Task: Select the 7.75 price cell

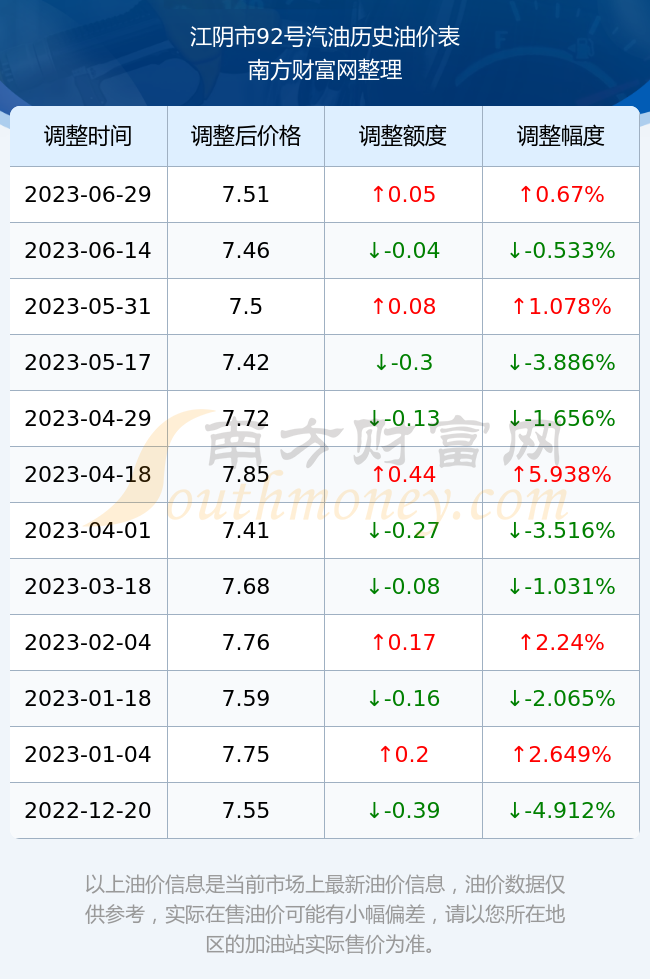Action: point(246,754)
